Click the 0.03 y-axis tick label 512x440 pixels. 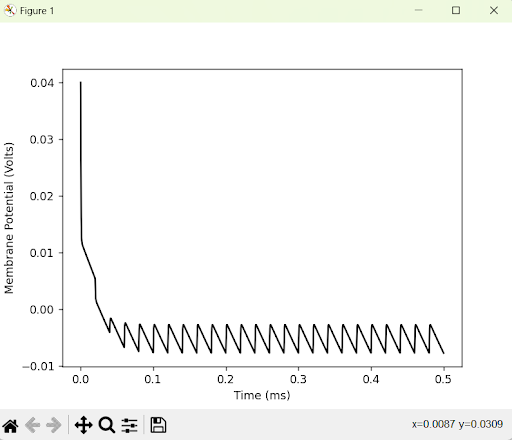point(42,139)
